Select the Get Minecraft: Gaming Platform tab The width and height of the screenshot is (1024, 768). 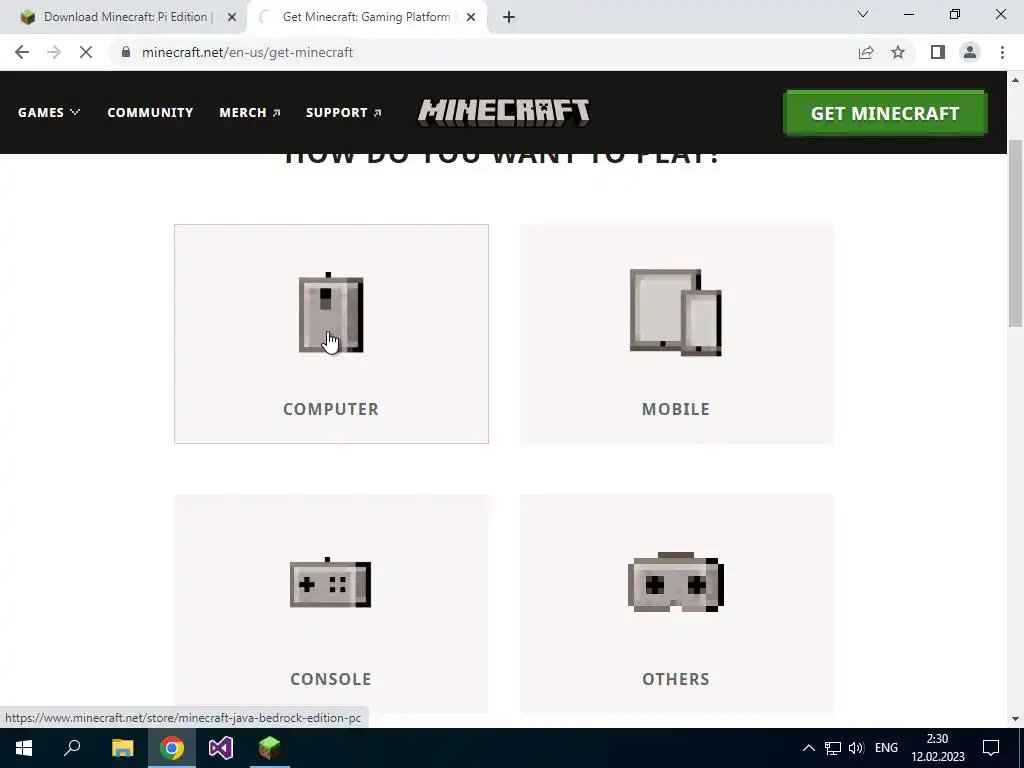366,17
